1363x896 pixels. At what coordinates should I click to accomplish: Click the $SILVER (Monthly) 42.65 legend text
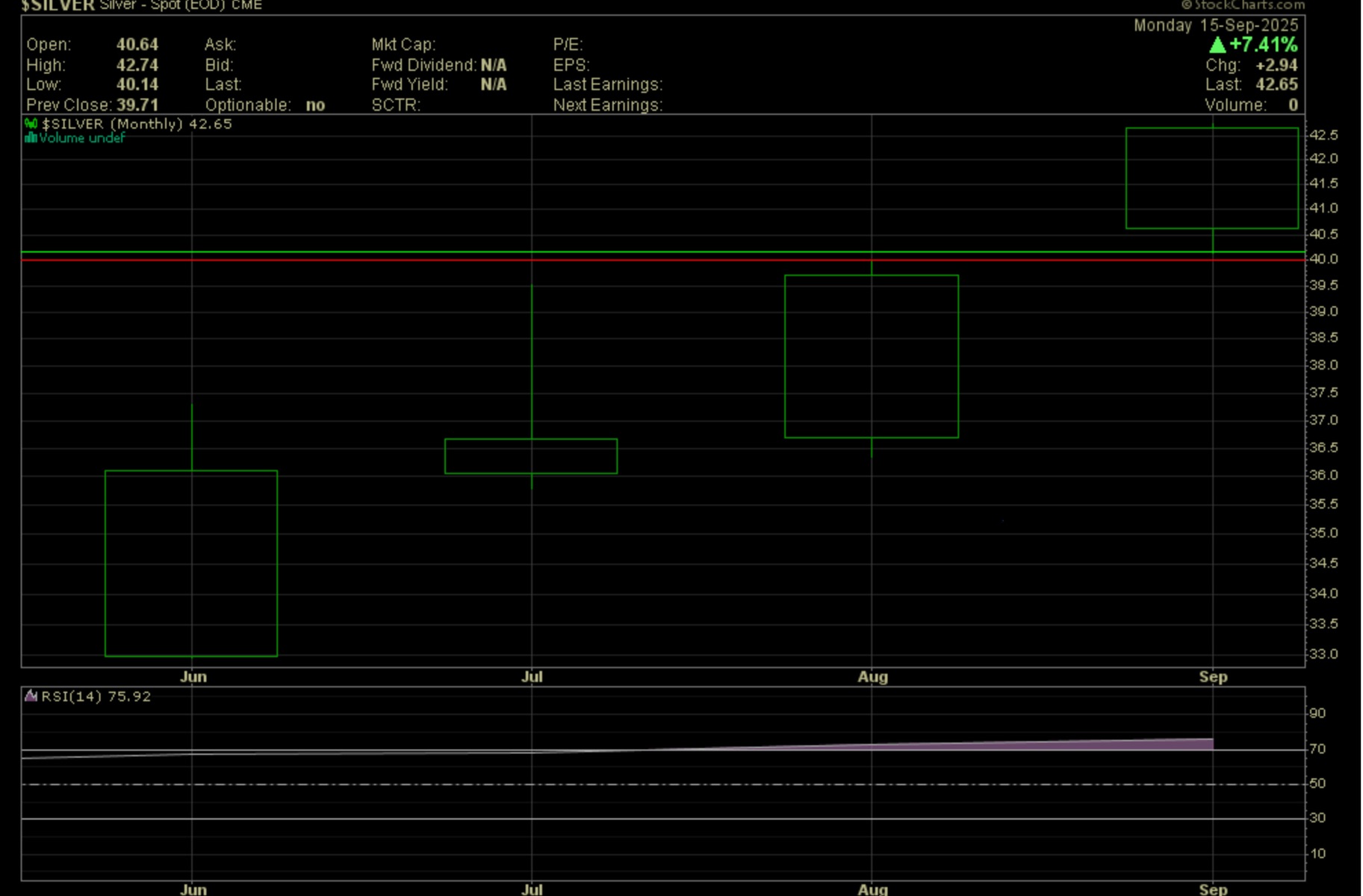(137, 124)
